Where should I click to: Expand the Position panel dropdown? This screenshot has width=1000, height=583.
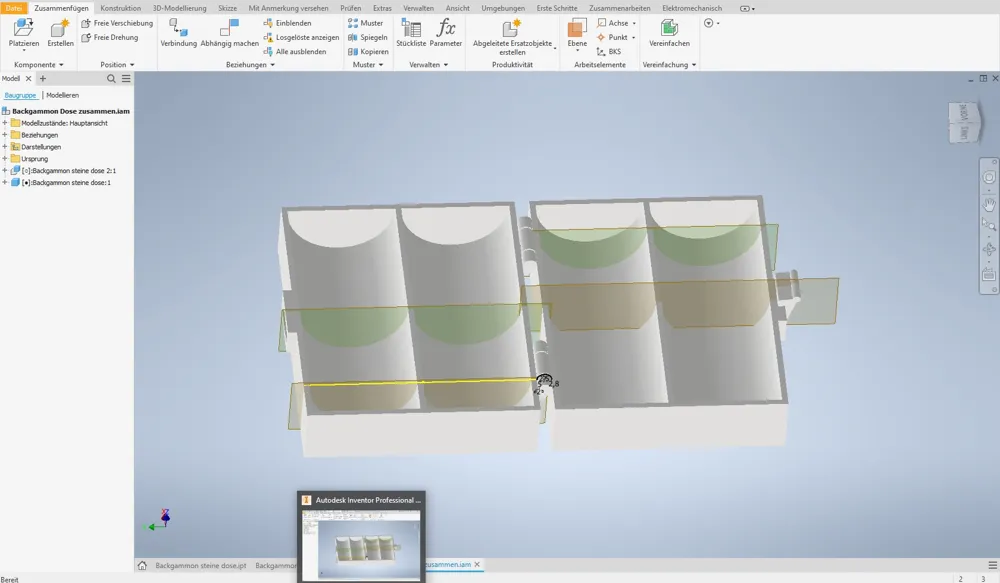point(117,65)
